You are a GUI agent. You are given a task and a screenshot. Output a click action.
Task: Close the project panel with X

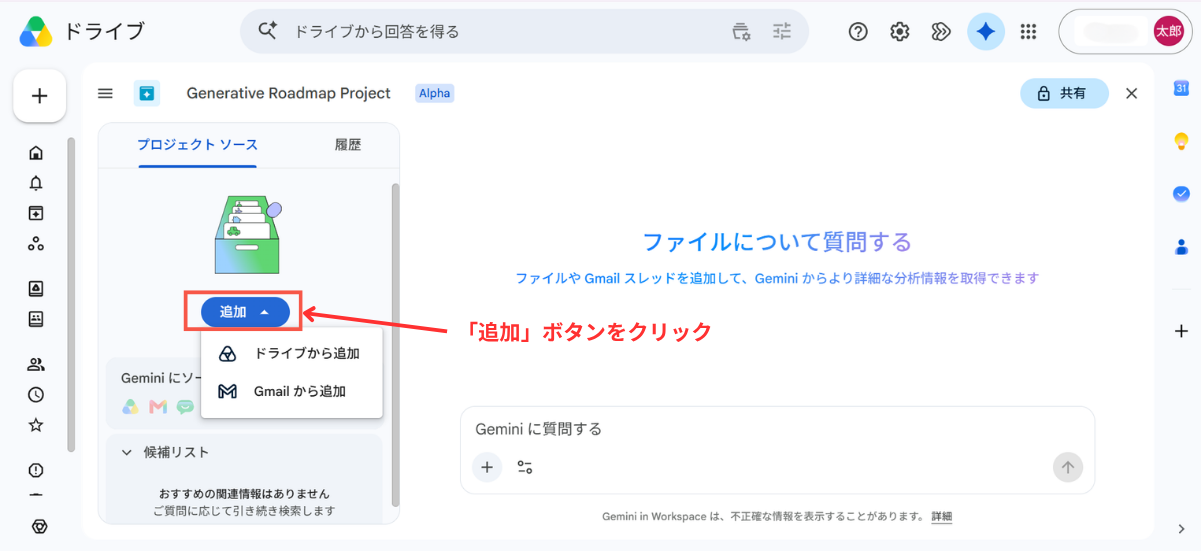[x=1132, y=93]
